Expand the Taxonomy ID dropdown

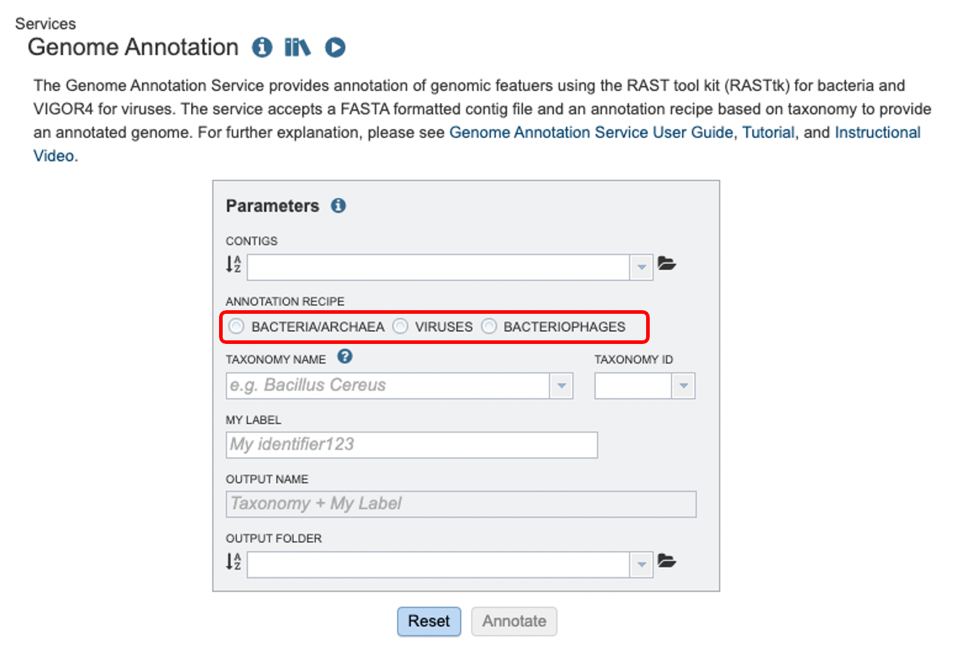click(684, 385)
